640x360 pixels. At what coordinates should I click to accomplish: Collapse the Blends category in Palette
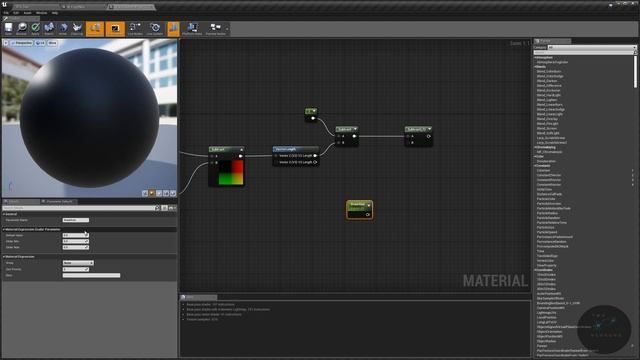535,67
